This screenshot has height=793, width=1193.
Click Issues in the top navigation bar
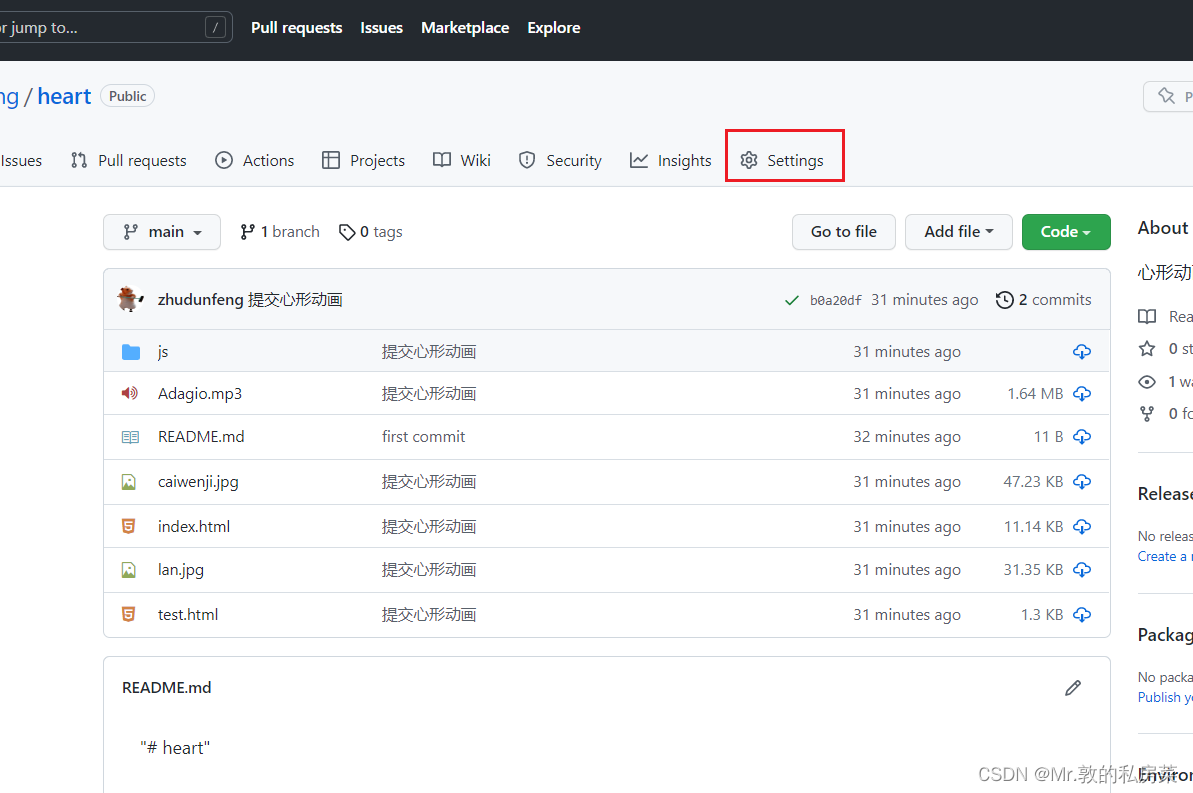pyautogui.click(x=381, y=27)
